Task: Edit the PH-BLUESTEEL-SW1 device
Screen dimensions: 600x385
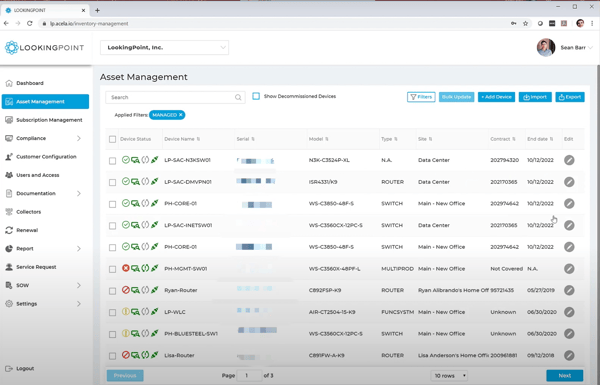Action: 569,334
